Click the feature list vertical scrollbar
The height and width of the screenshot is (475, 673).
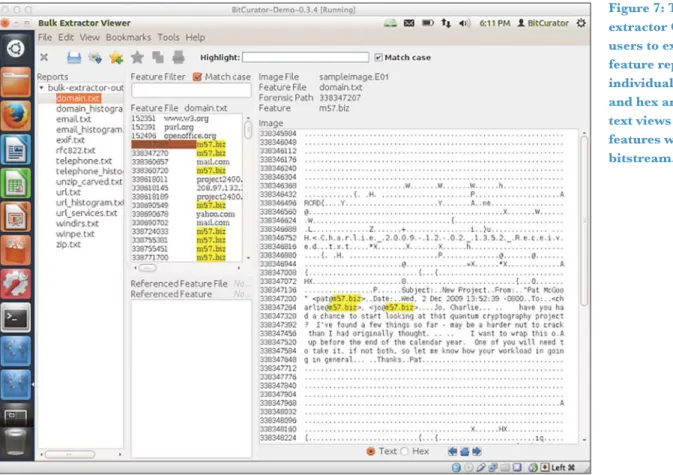248,130
